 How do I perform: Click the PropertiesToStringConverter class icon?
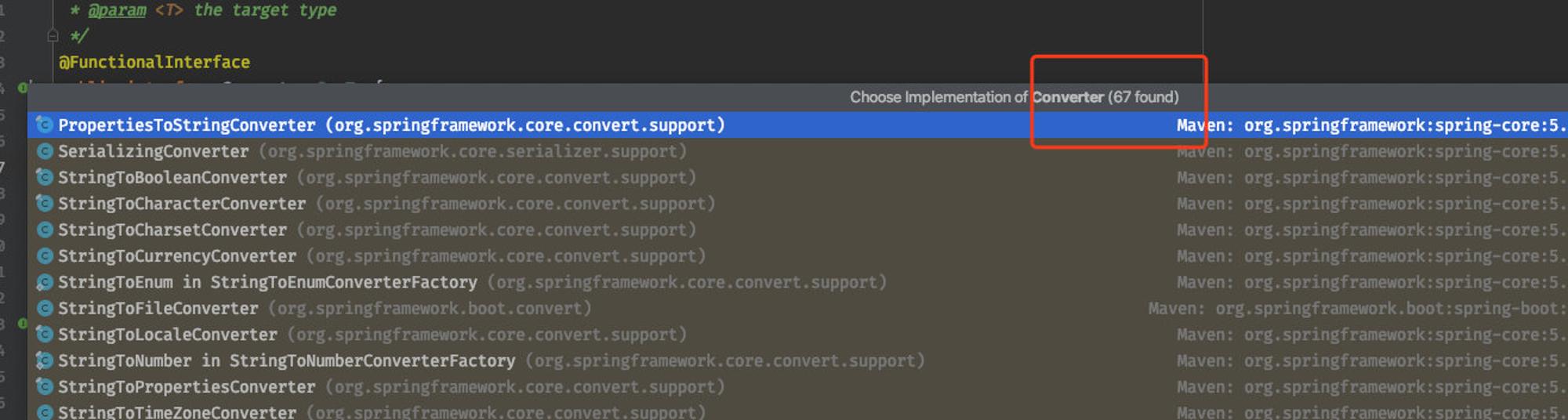(x=45, y=125)
